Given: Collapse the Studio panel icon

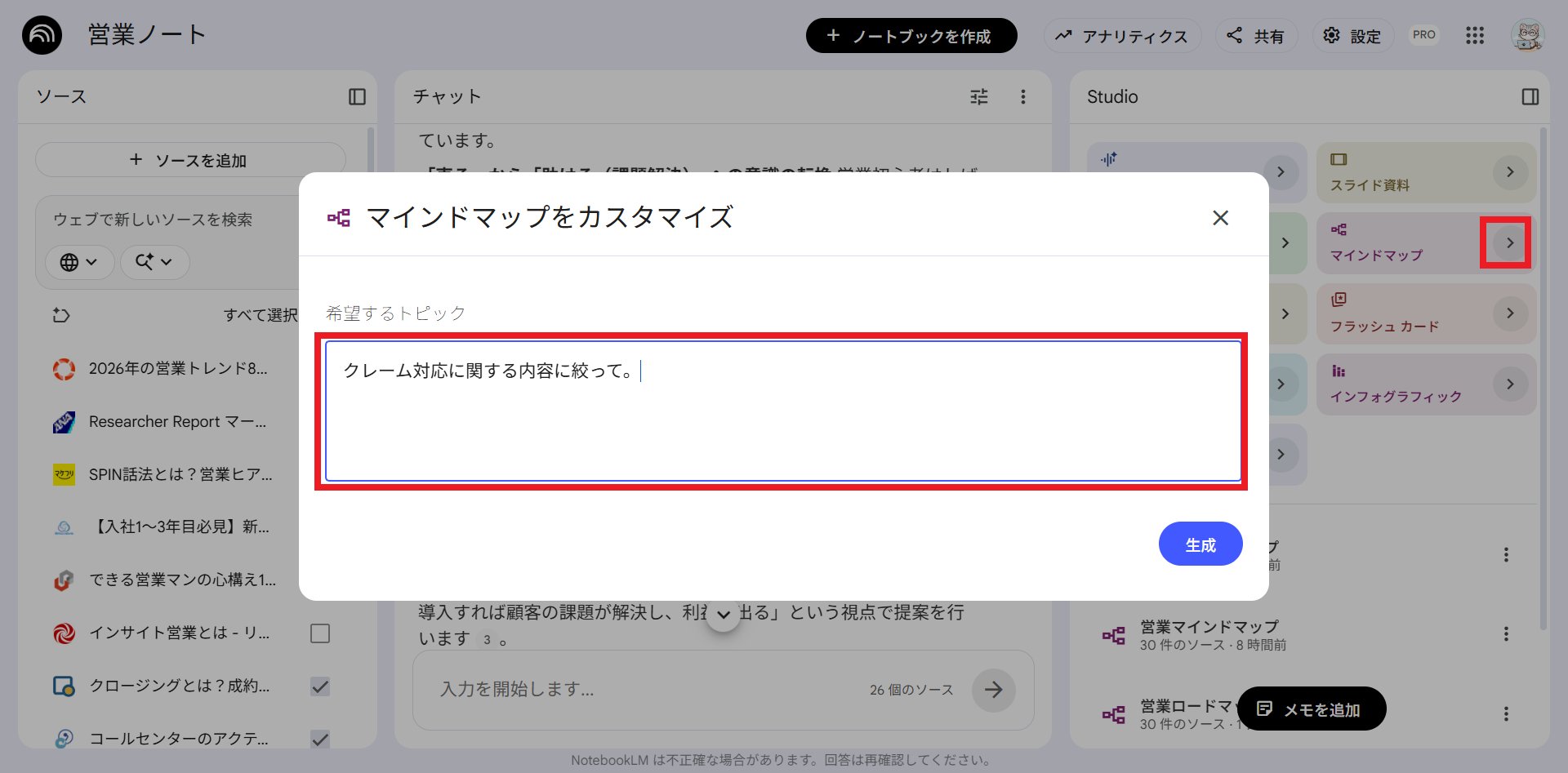Looking at the screenshot, I should [1530, 96].
